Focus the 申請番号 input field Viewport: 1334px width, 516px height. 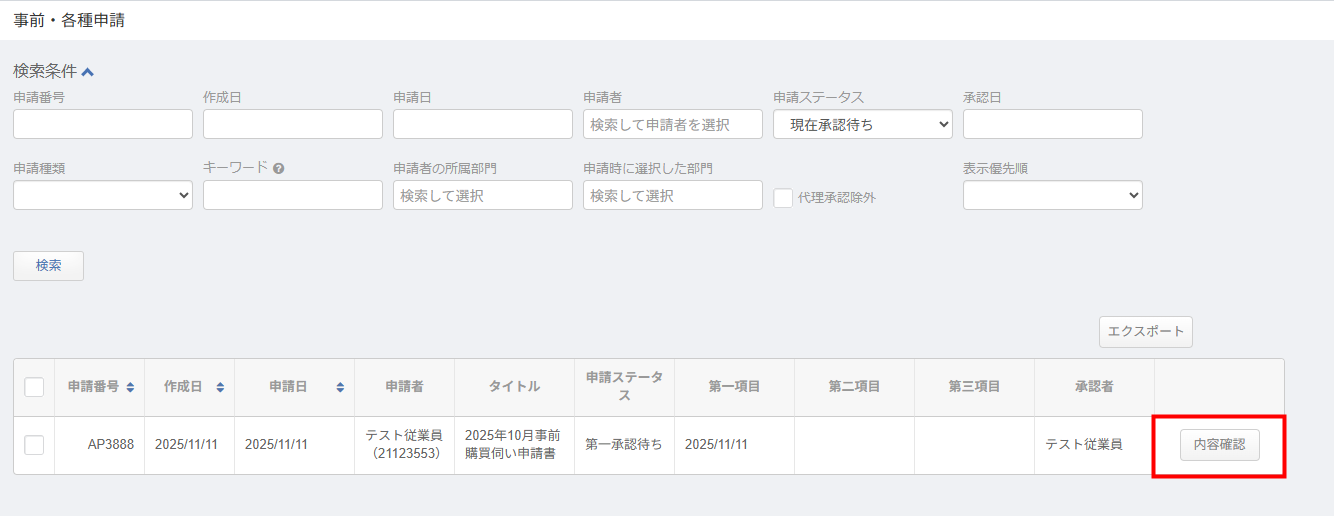(x=102, y=124)
